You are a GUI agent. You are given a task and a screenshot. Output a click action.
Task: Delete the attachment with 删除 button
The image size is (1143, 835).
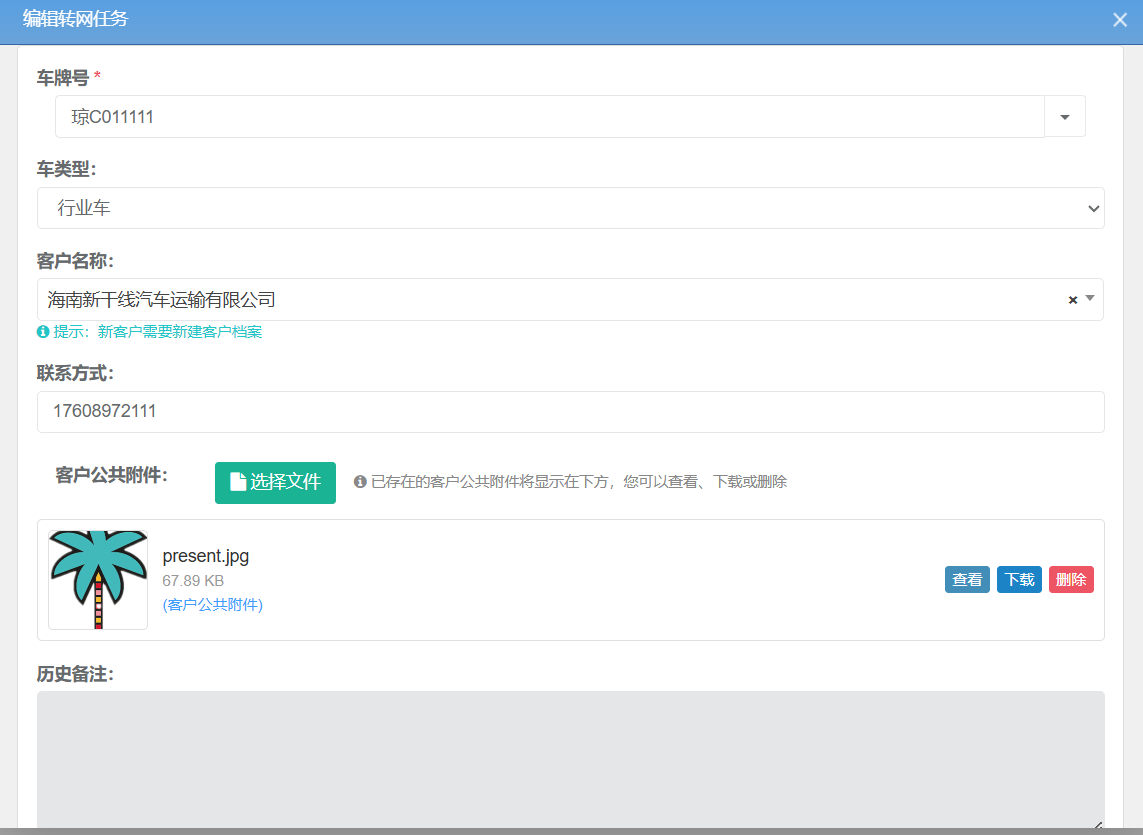pyautogui.click(x=1071, y=580)
